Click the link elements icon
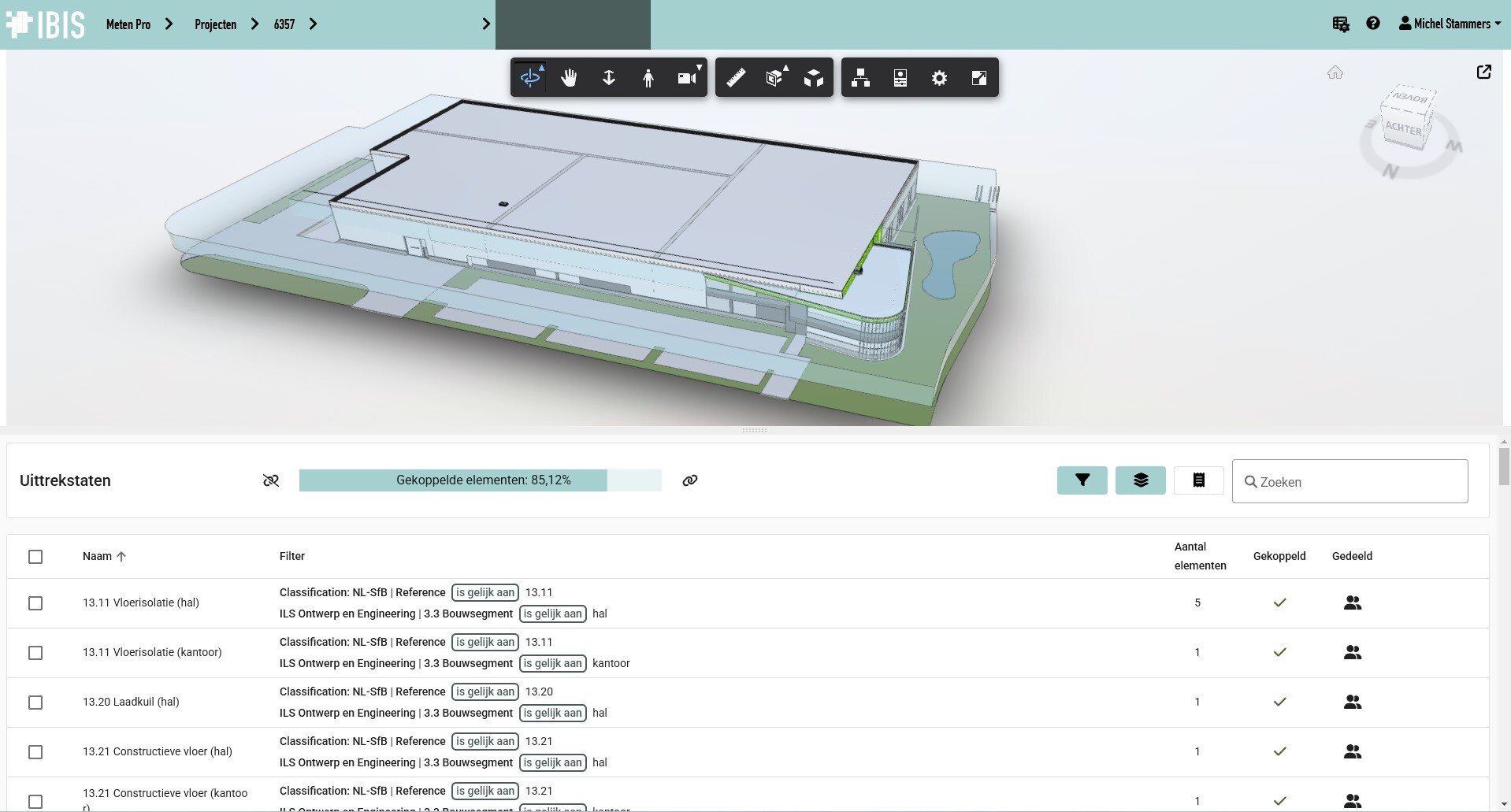Image resolution: width=1511 pixels, height=812 pixels. tap(690, 480)
